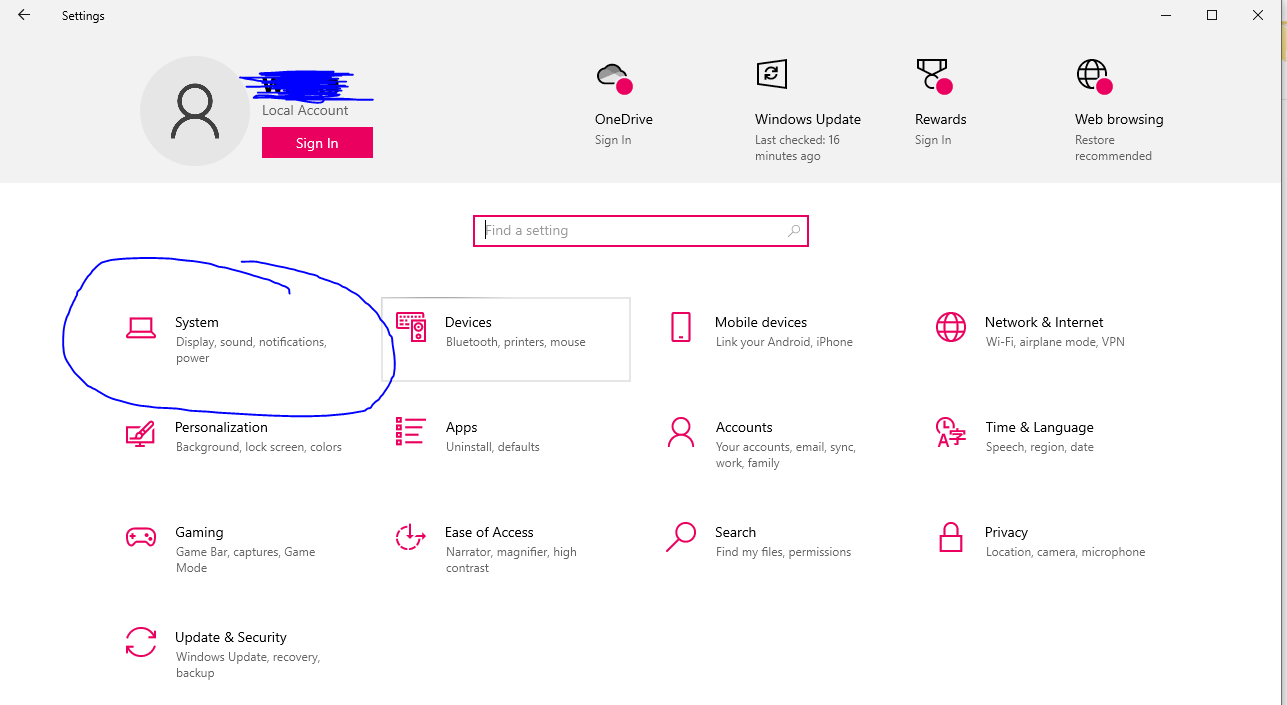Image resolution: width=1287 pixels, height=705 pixels.
Task: Click Sign In under Rewards
Action: click(933, 140)
